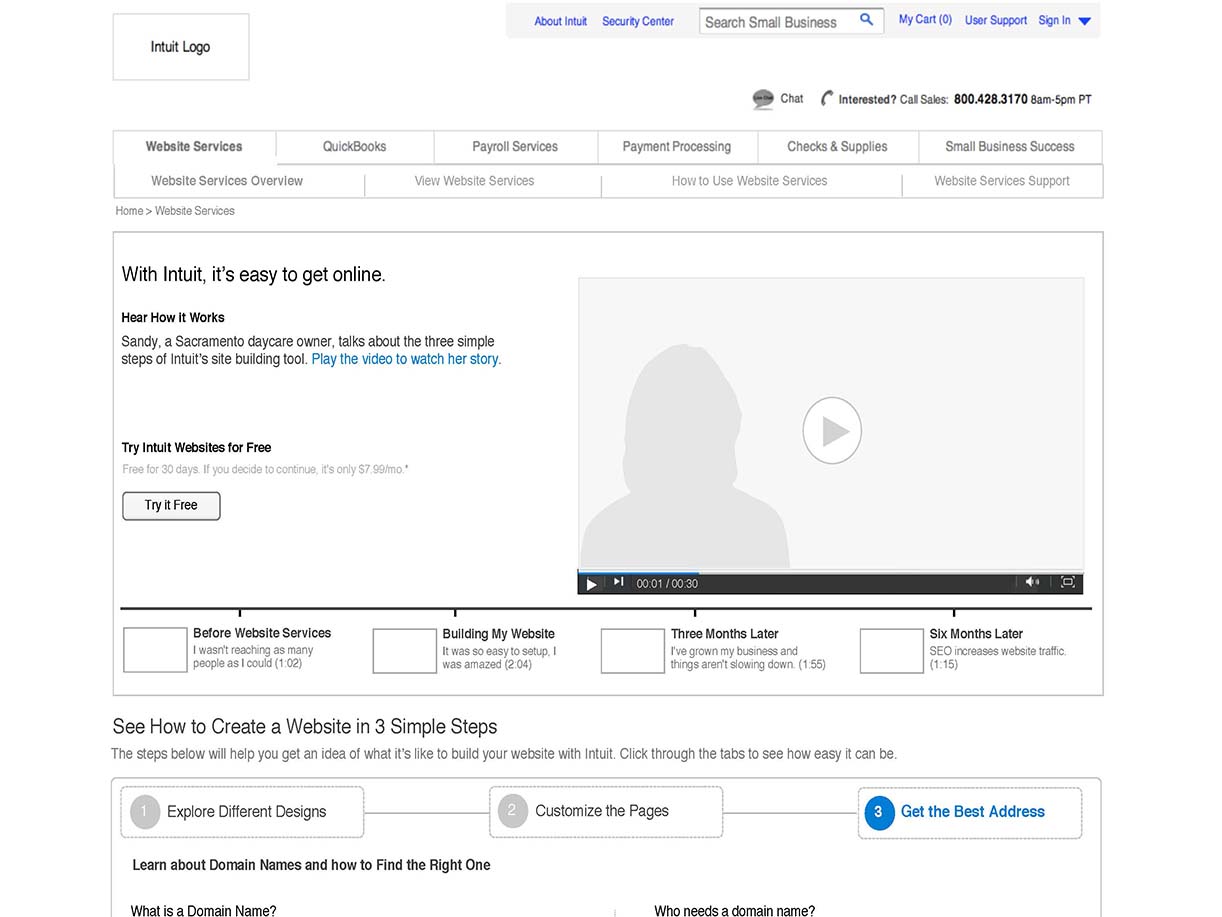Image resolution: width=1222 pixels, height=917 pixels.
Task: Click the 00:01 / 00:30 video time display
Action: pos(667,584)
